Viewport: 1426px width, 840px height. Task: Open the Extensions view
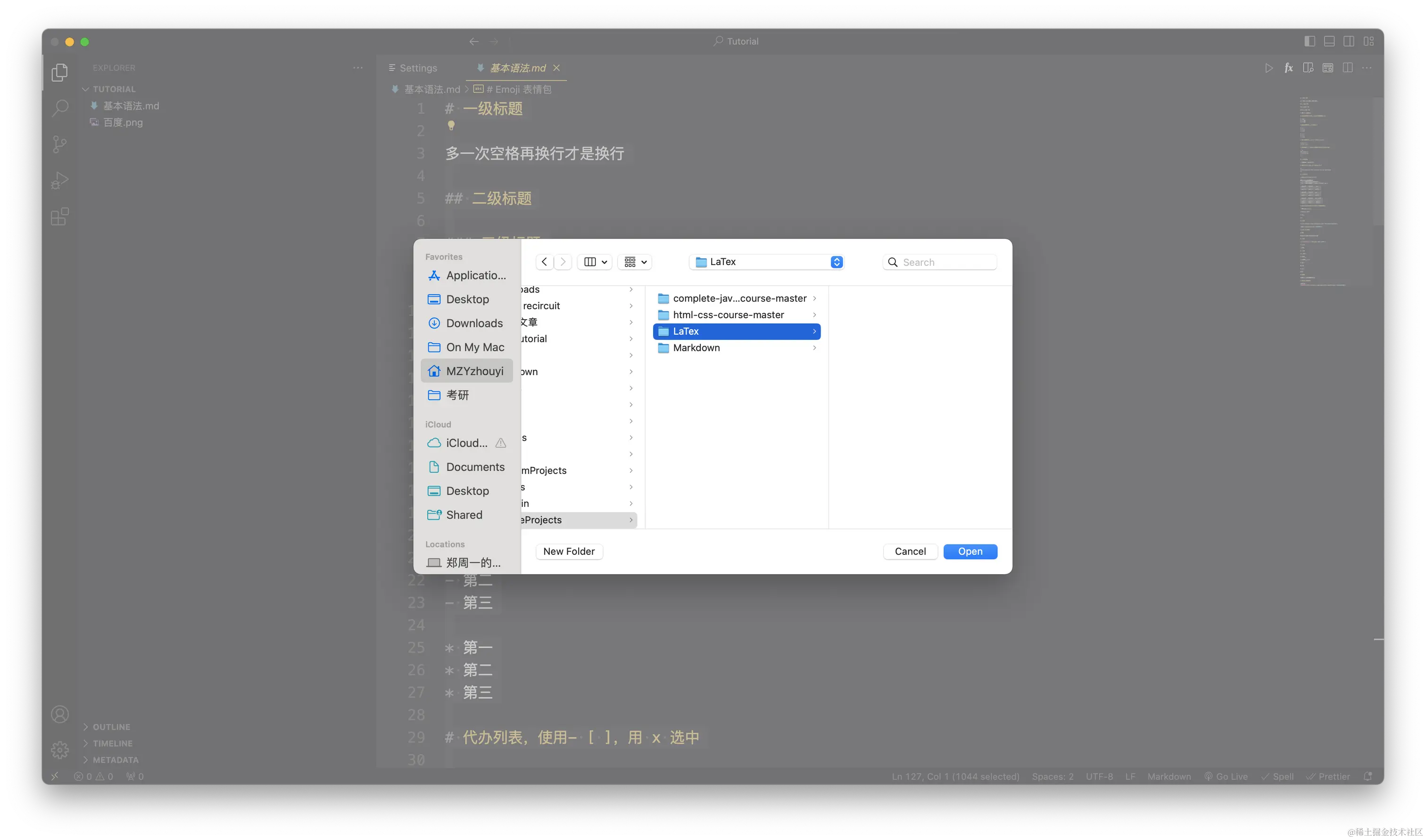tap(59, 217)
